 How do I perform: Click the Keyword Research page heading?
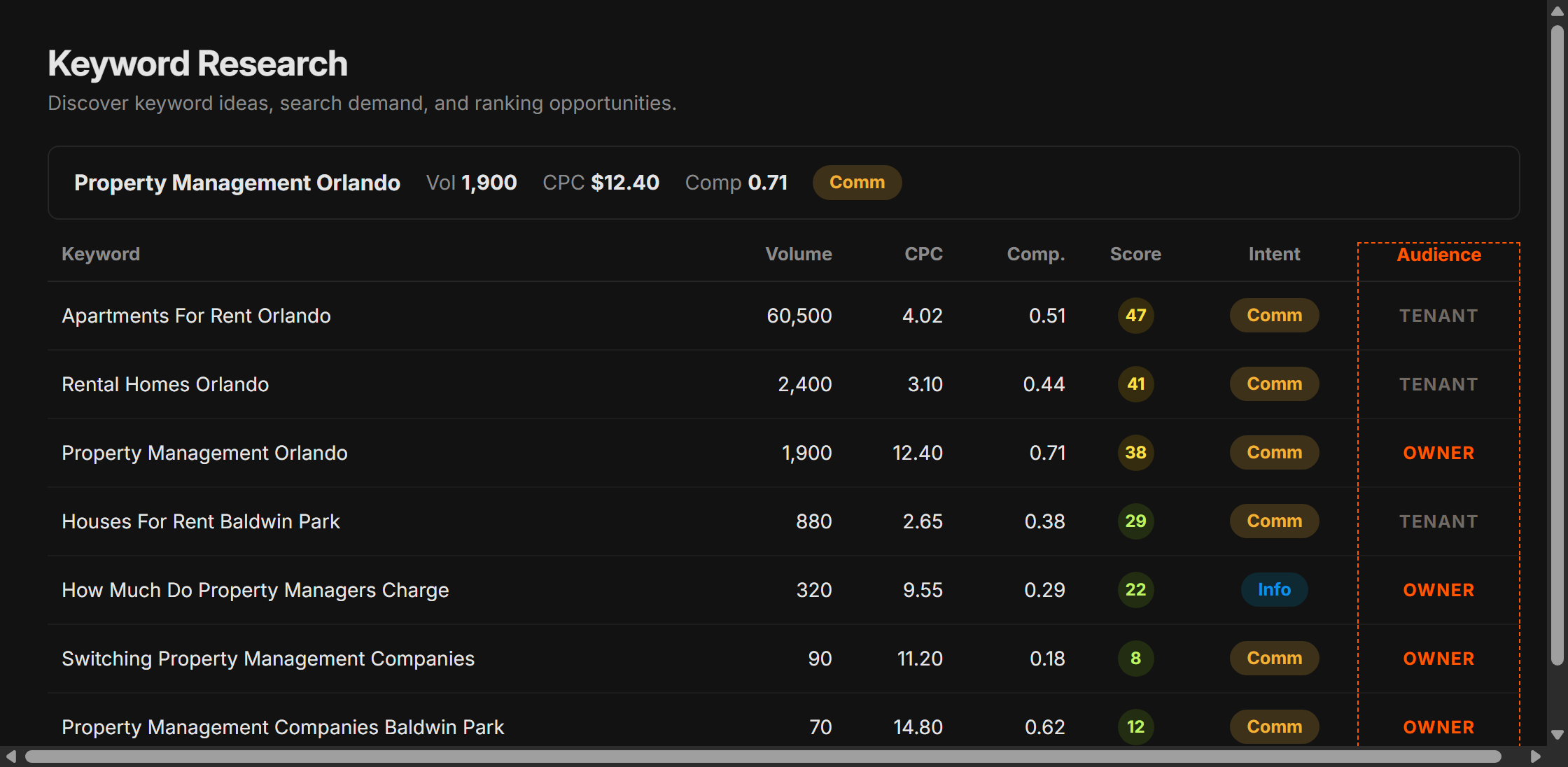pyautogui.click(x=197, y=64)
